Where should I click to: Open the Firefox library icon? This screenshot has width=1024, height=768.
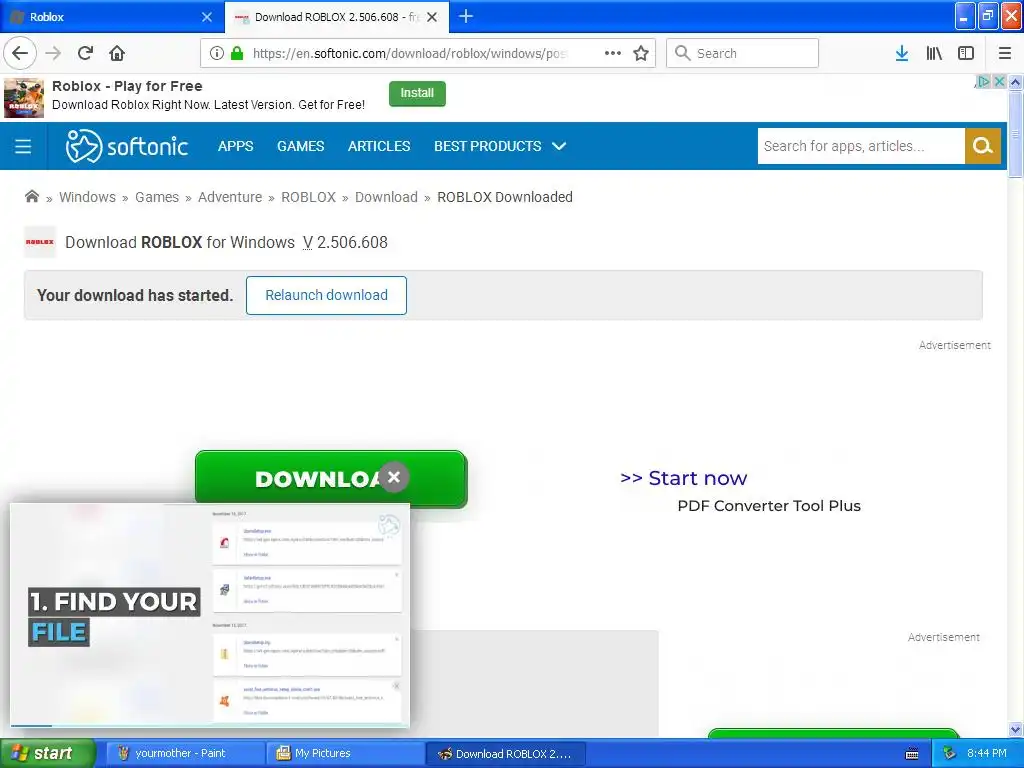(934, 54)
